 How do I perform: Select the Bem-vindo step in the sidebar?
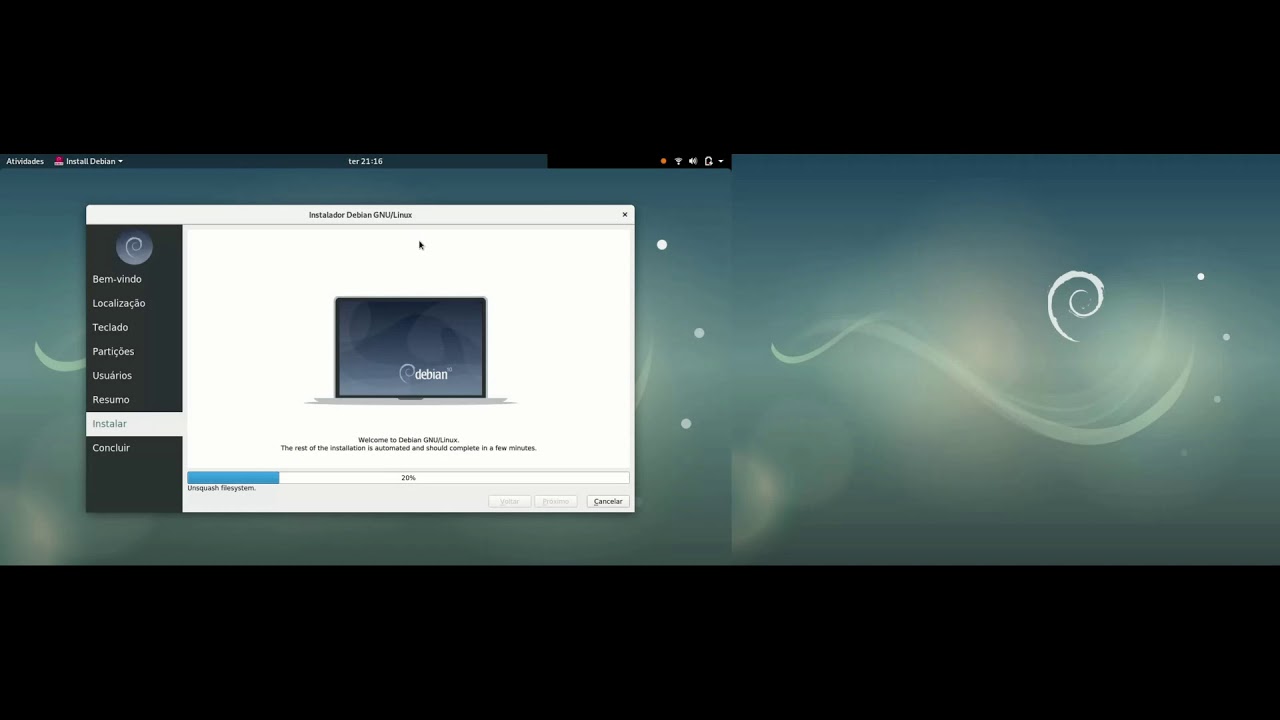134,279
